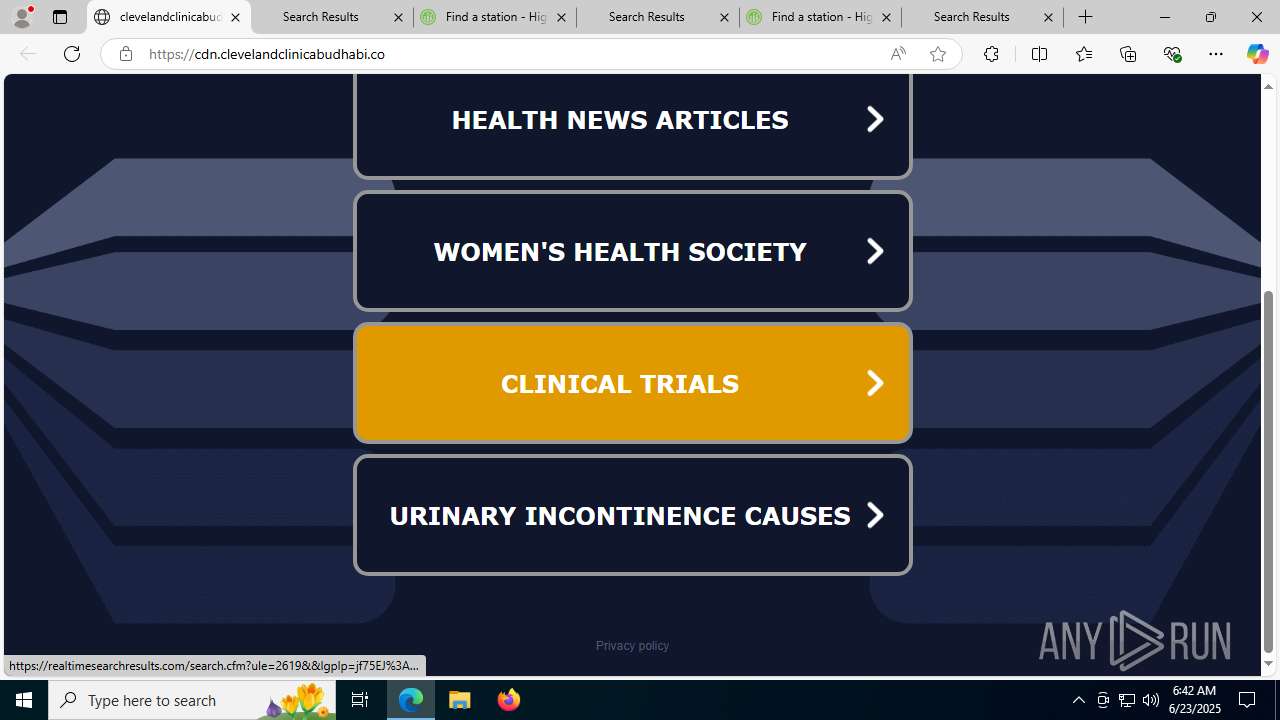
Task: Click the Women's Health Society chevron arrow
Action: point(875,251)
